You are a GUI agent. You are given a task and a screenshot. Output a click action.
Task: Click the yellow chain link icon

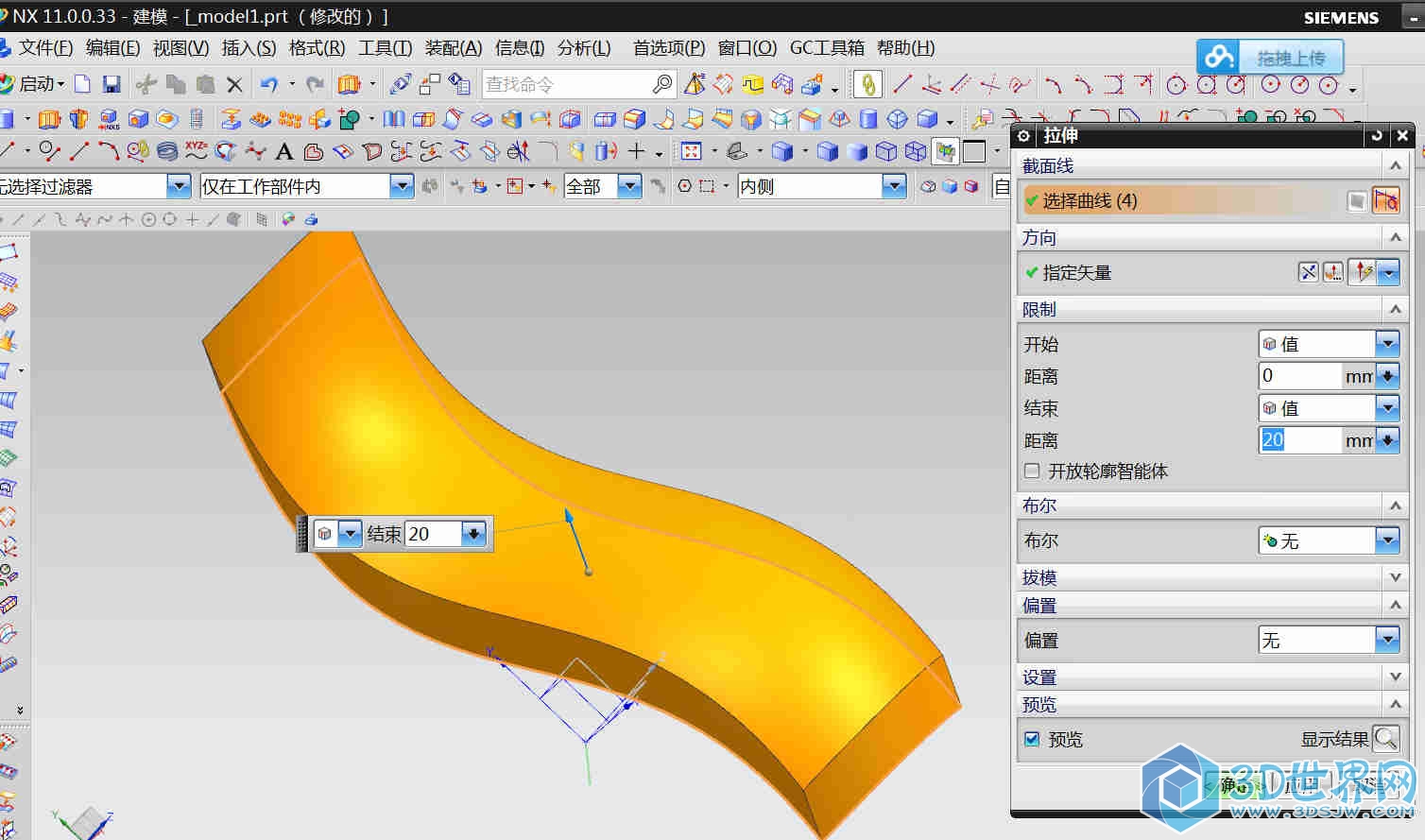867,84
